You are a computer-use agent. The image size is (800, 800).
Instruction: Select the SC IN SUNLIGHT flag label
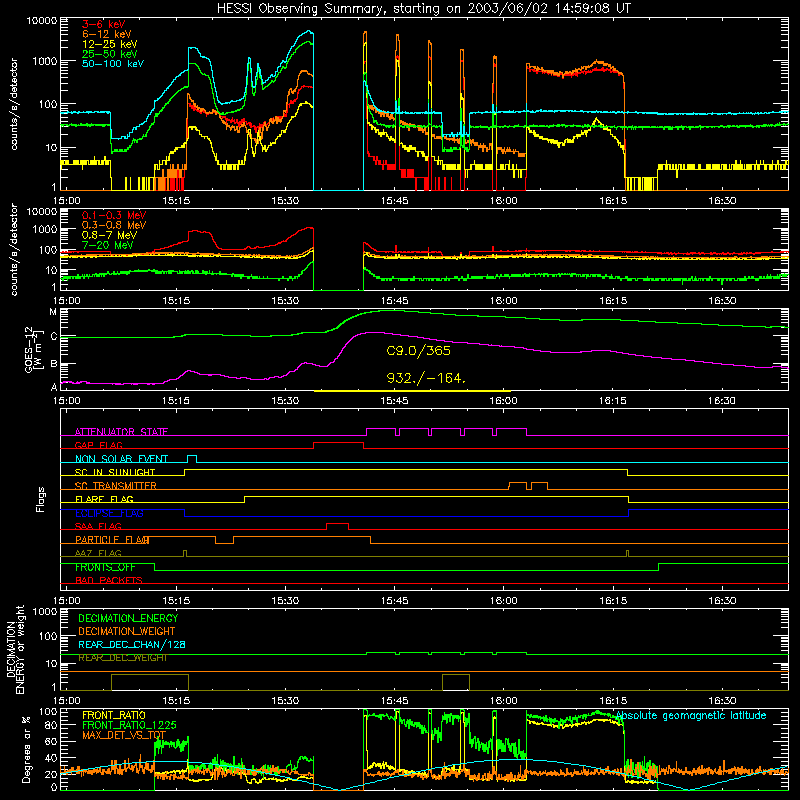(115, 472)
